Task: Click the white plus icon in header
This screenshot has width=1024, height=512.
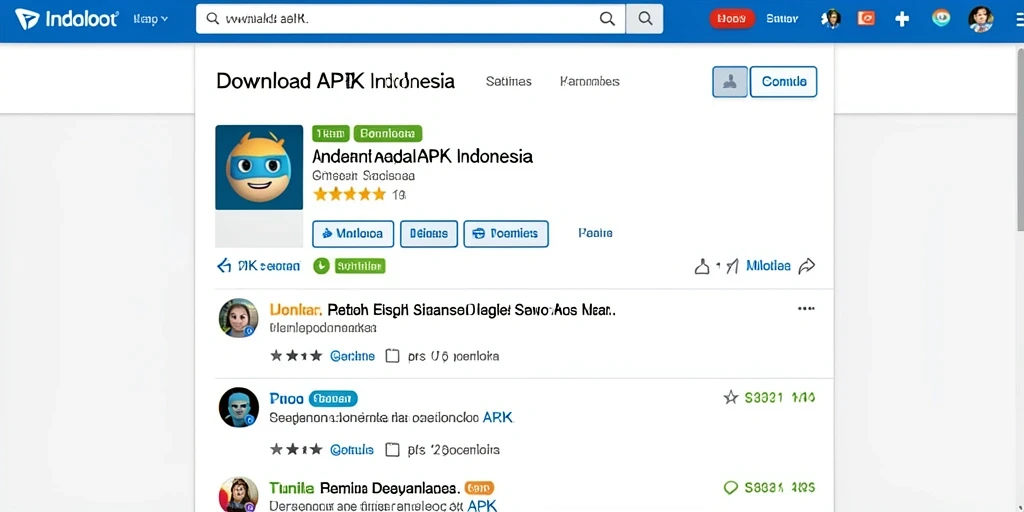Action: click(x=902, y=19)
